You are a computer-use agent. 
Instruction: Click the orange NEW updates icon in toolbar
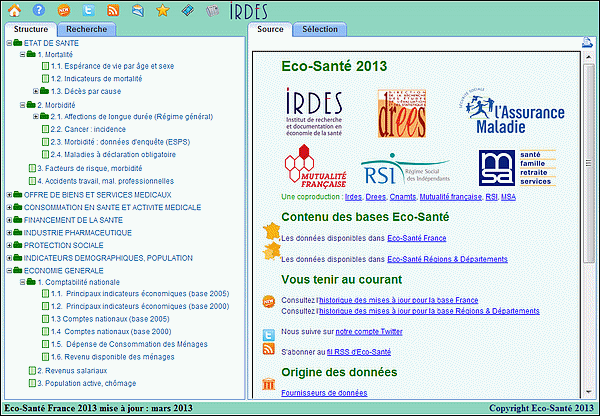point(64,10)
